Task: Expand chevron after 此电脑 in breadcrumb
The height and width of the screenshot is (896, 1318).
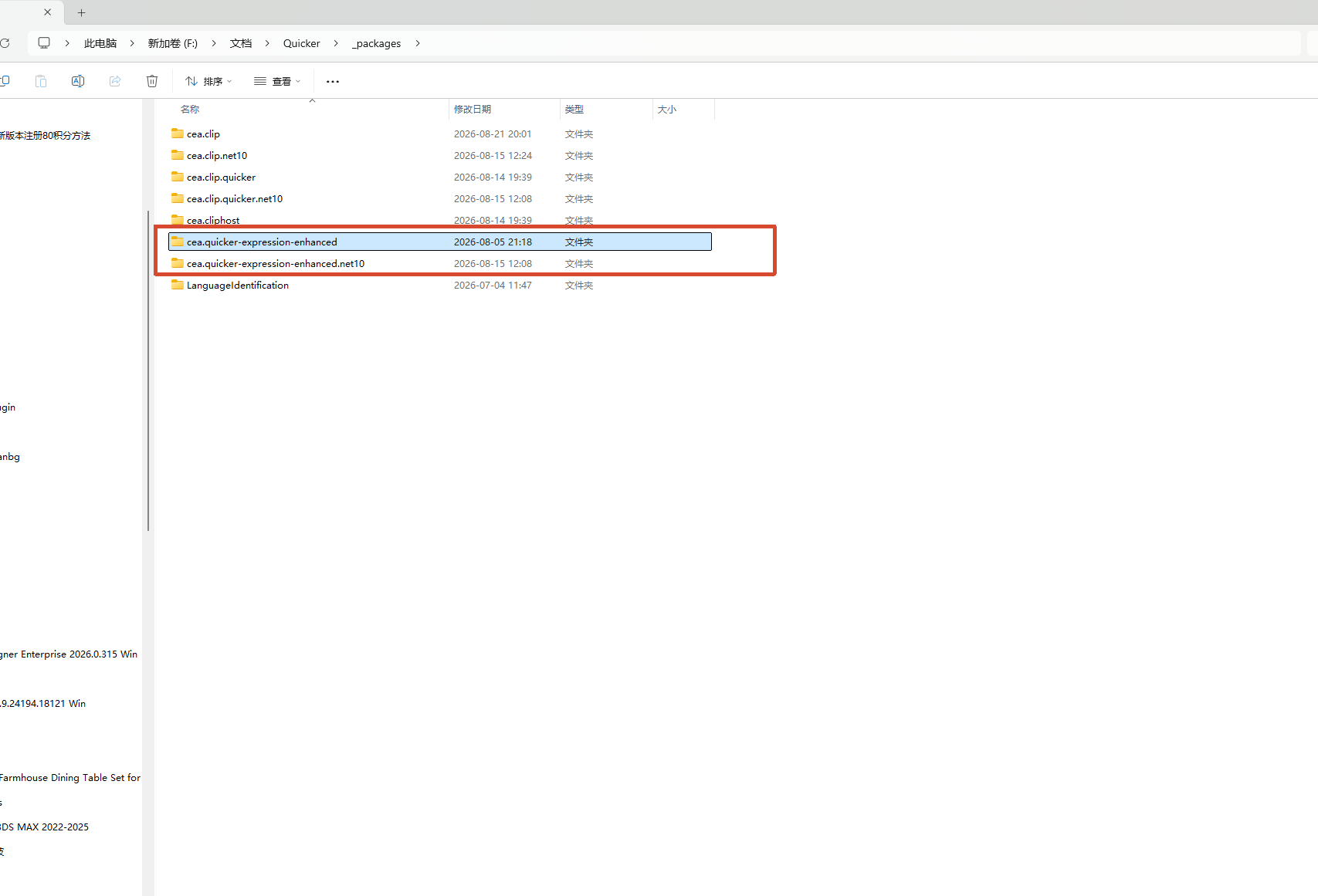Action: click(x=132, y=43)
